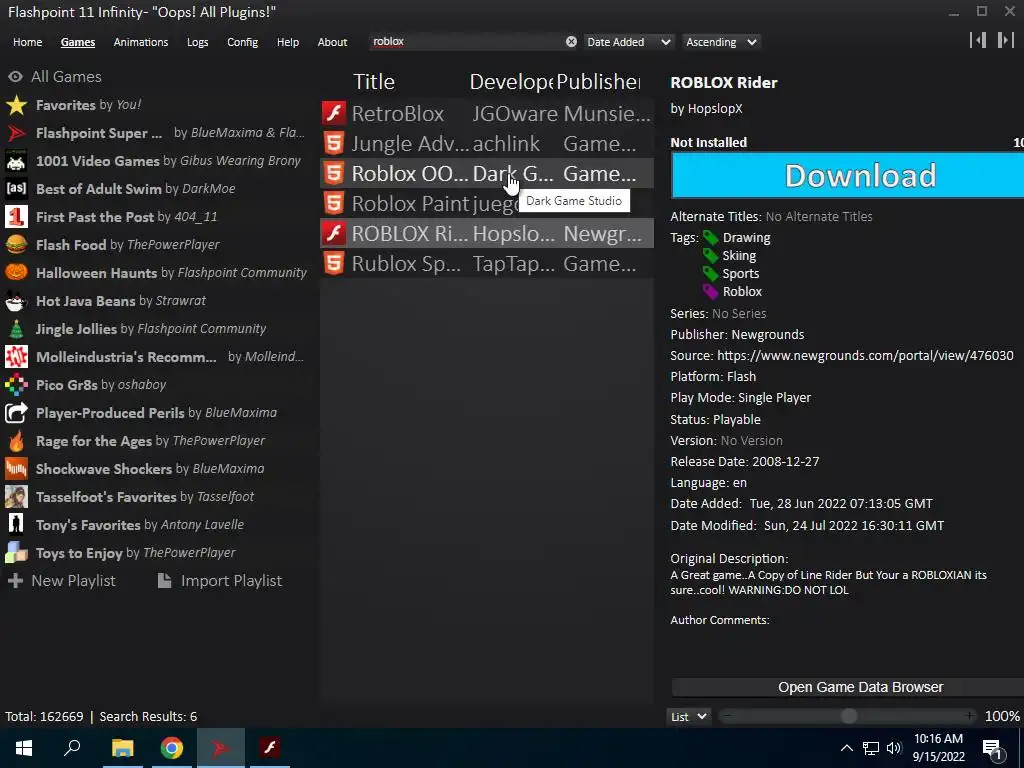Click the Flash Food burger icon
The height and width of the screenshot is (768, 1024).
tap(16, 245)
